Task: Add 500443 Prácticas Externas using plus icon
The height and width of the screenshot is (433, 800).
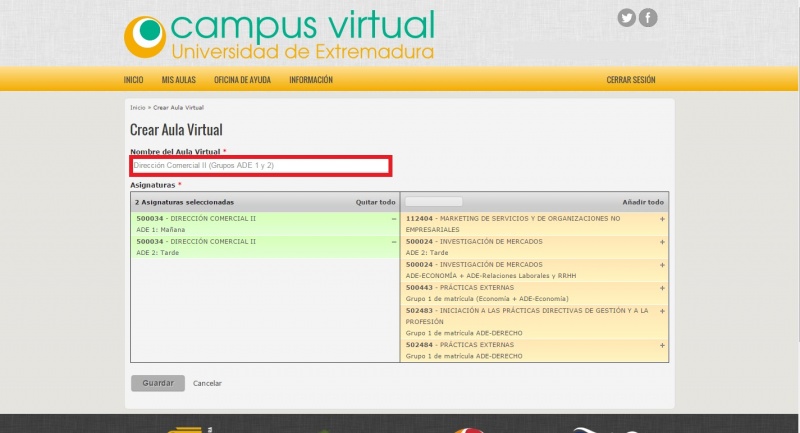Action: pos(662,287)
